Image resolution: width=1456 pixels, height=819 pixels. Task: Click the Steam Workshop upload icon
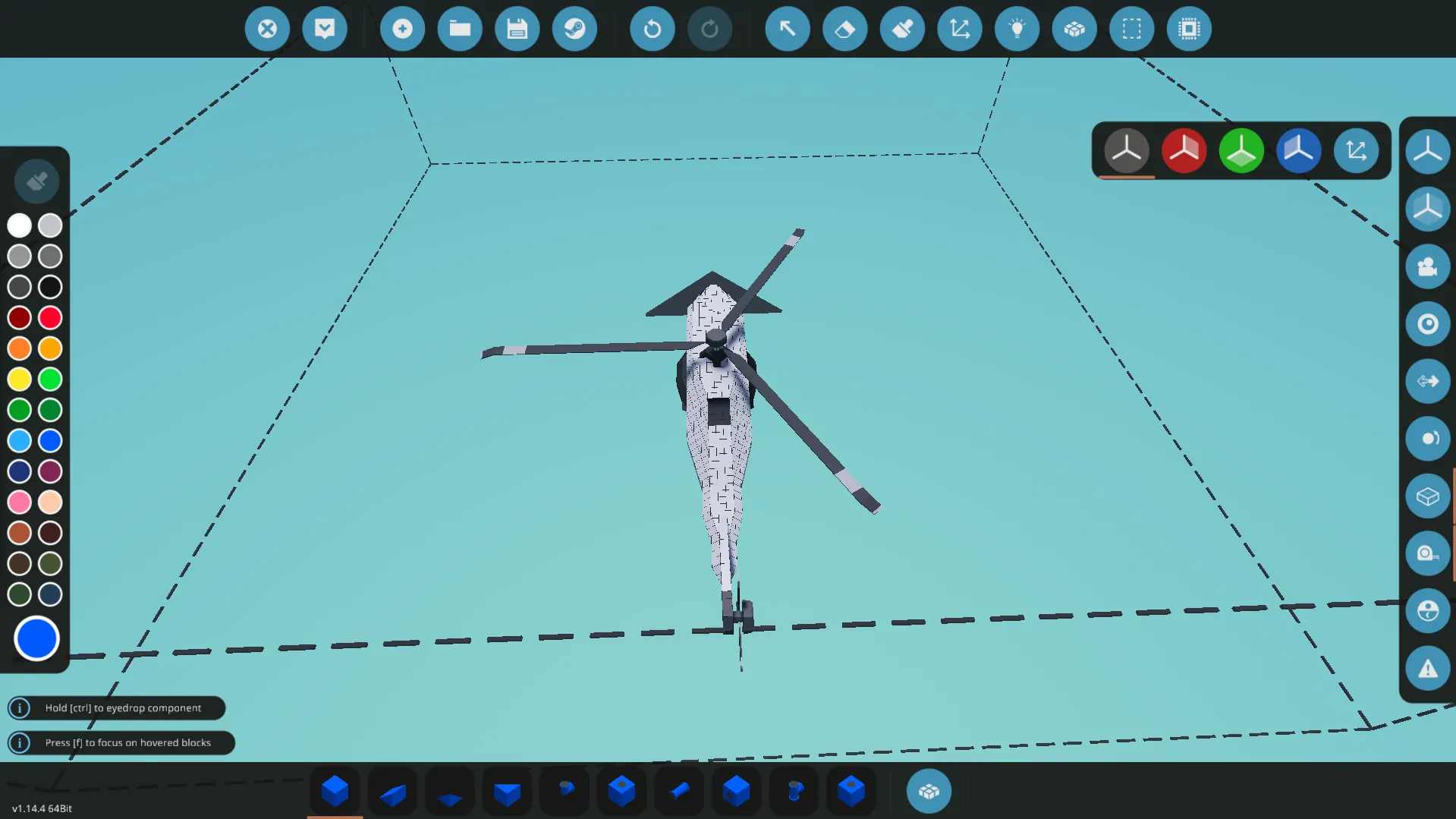coord(574,29)
